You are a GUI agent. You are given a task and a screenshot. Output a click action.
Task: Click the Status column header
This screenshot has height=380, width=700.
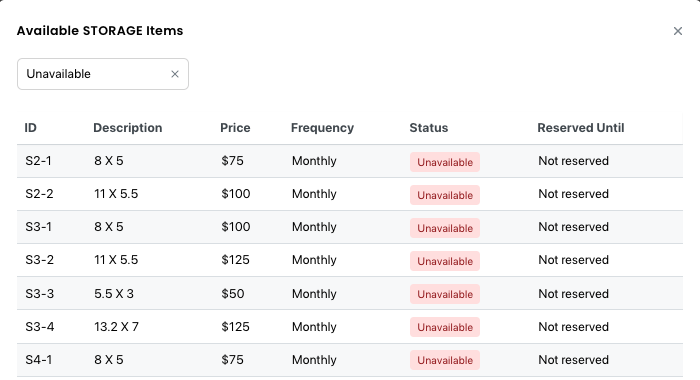(429, 128)
